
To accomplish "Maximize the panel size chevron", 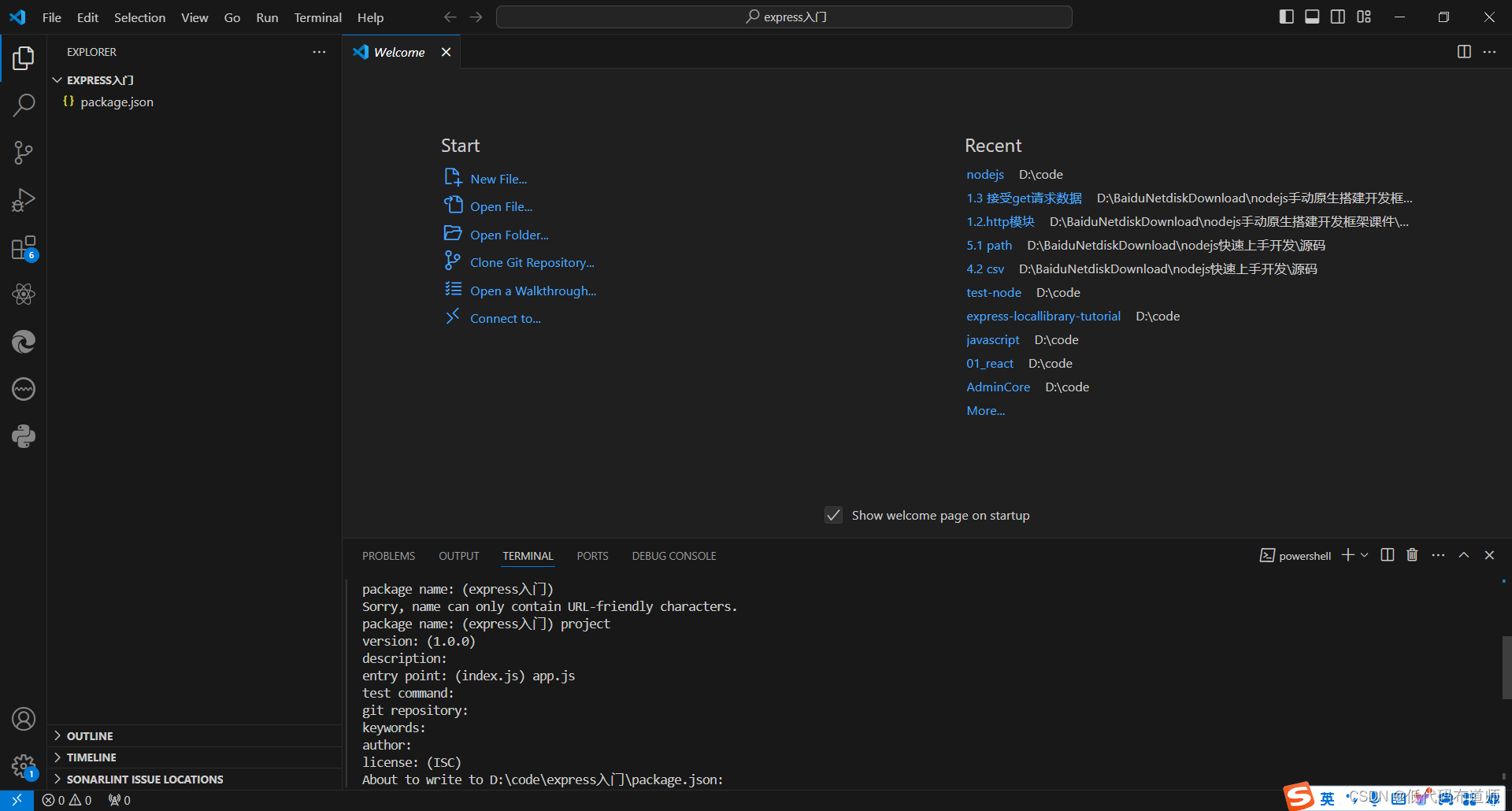I will click(1464, 555).
